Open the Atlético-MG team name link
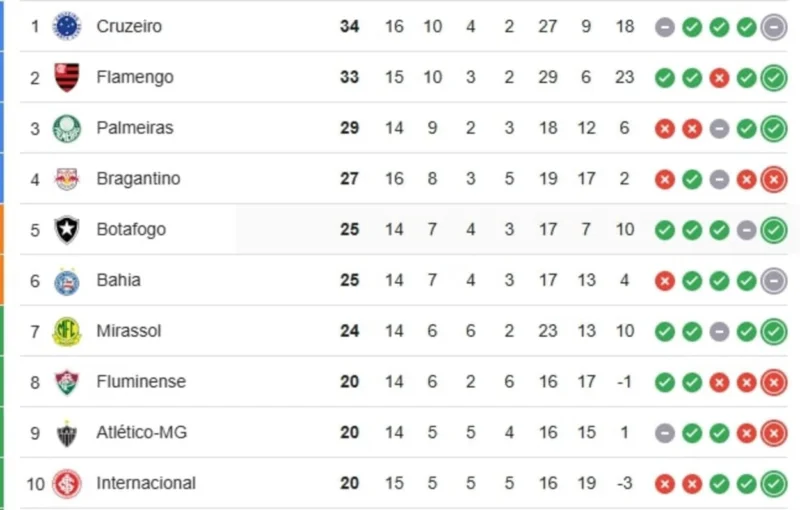This screenshot has width=800, height=510. [x=141, y=433]
